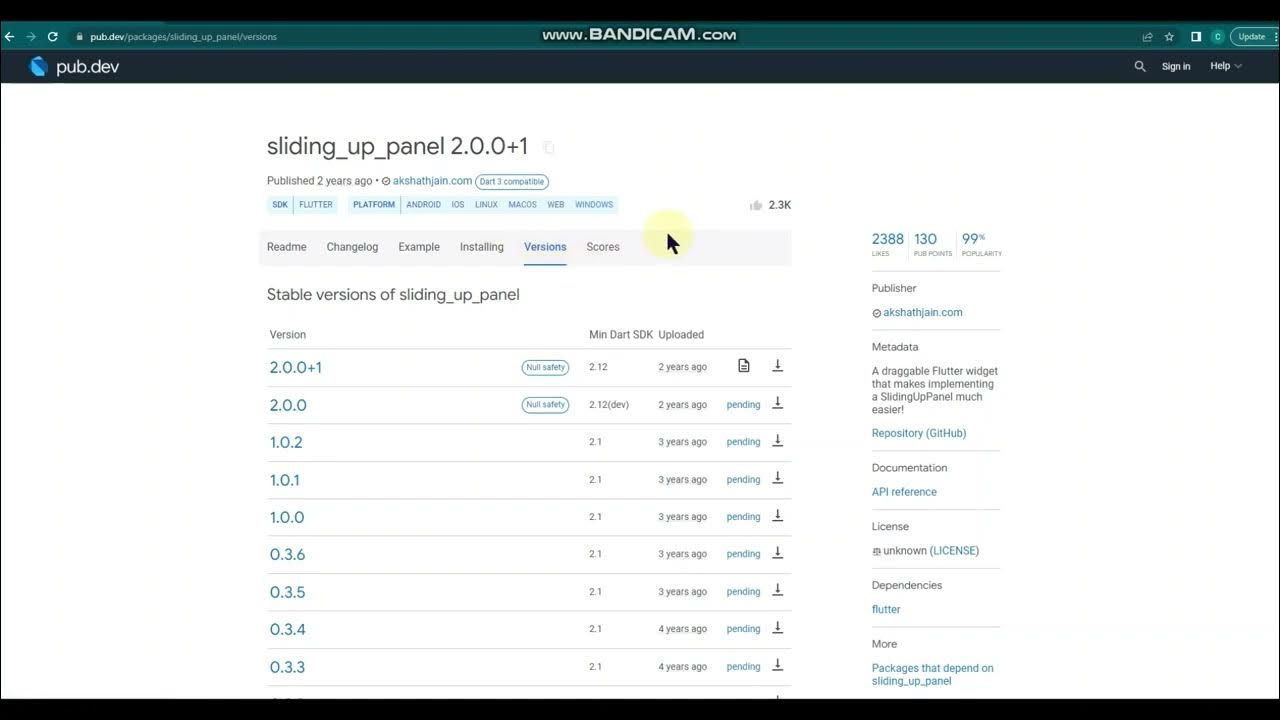Download the archive for version 0.3.6

777,553
